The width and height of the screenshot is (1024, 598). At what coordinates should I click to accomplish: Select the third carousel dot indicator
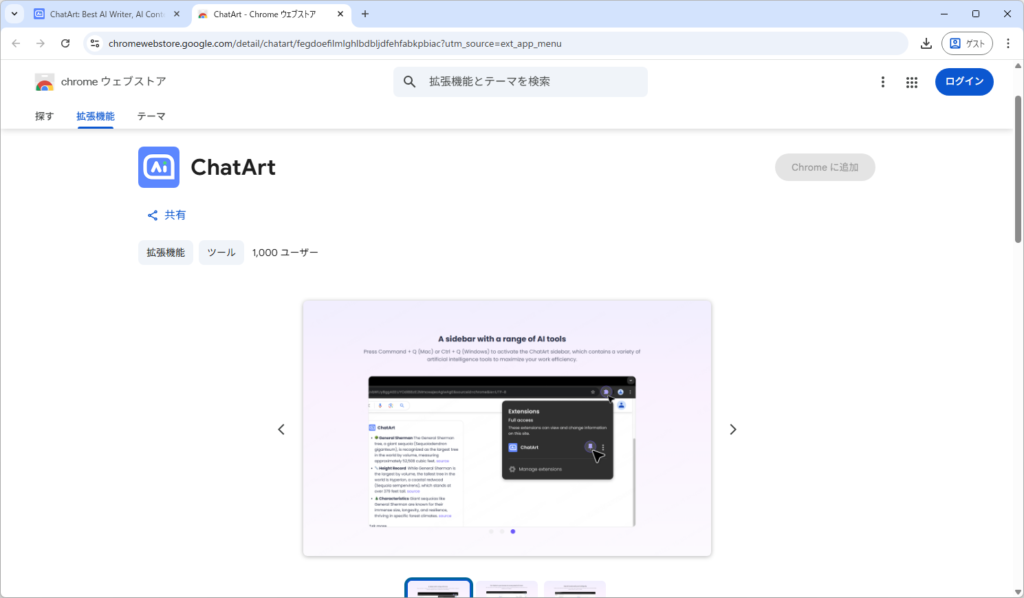click(x=513, y=532)
